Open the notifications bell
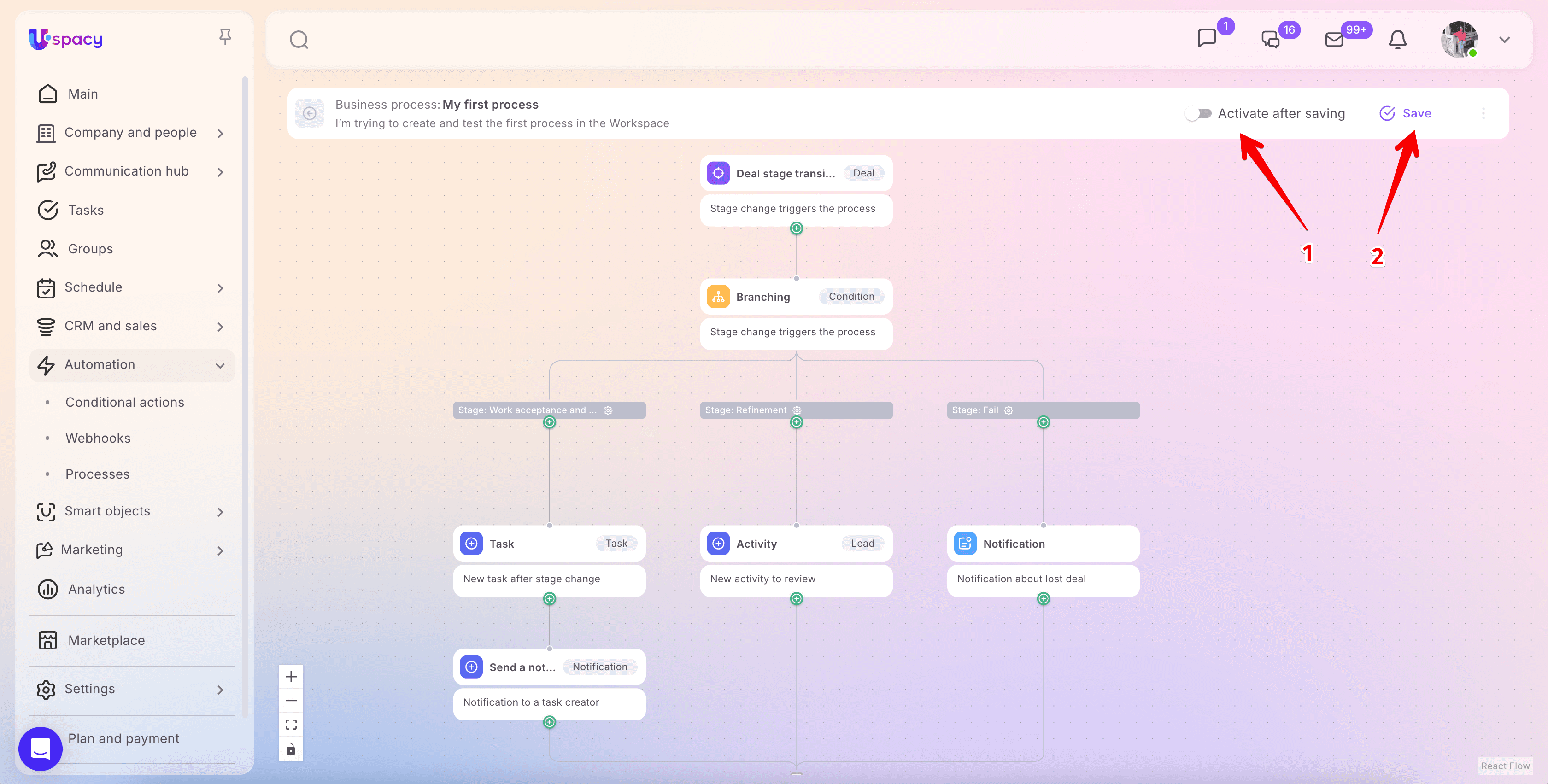This screenshot has width=1548, height=784. (x=1397, y=40)
